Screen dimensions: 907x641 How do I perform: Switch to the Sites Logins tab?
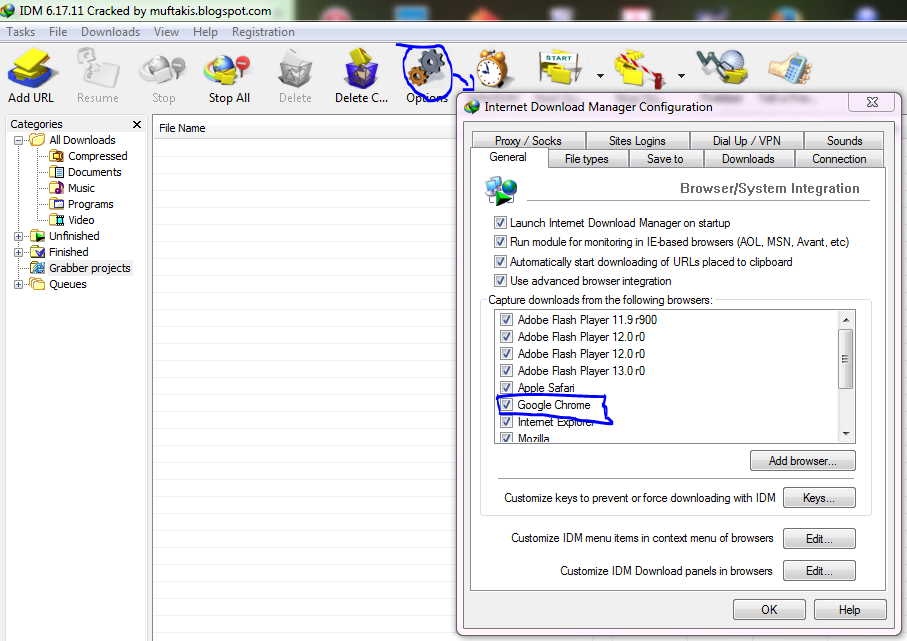click(637, 141)
